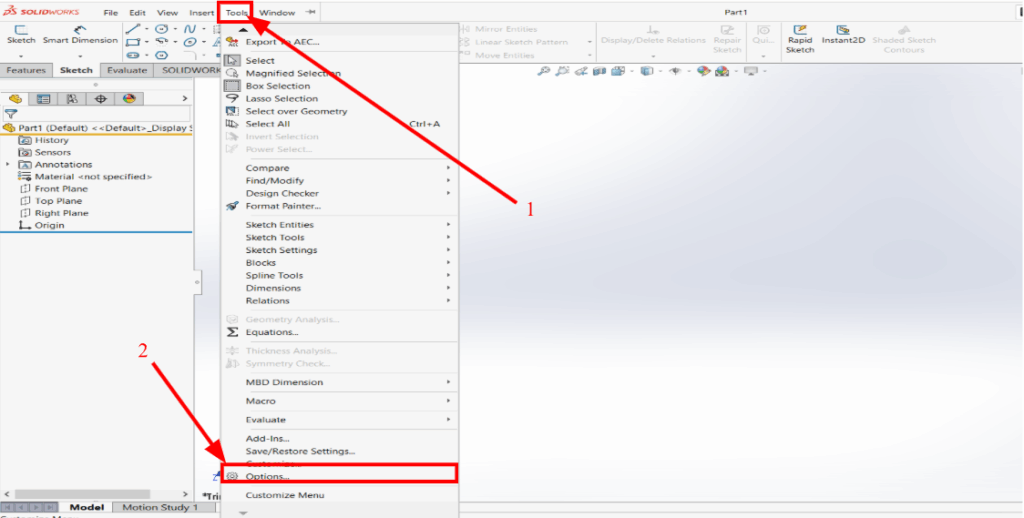Open the Macro submenu
Viewport: 1024px width, 518px height.
point(340,401)
